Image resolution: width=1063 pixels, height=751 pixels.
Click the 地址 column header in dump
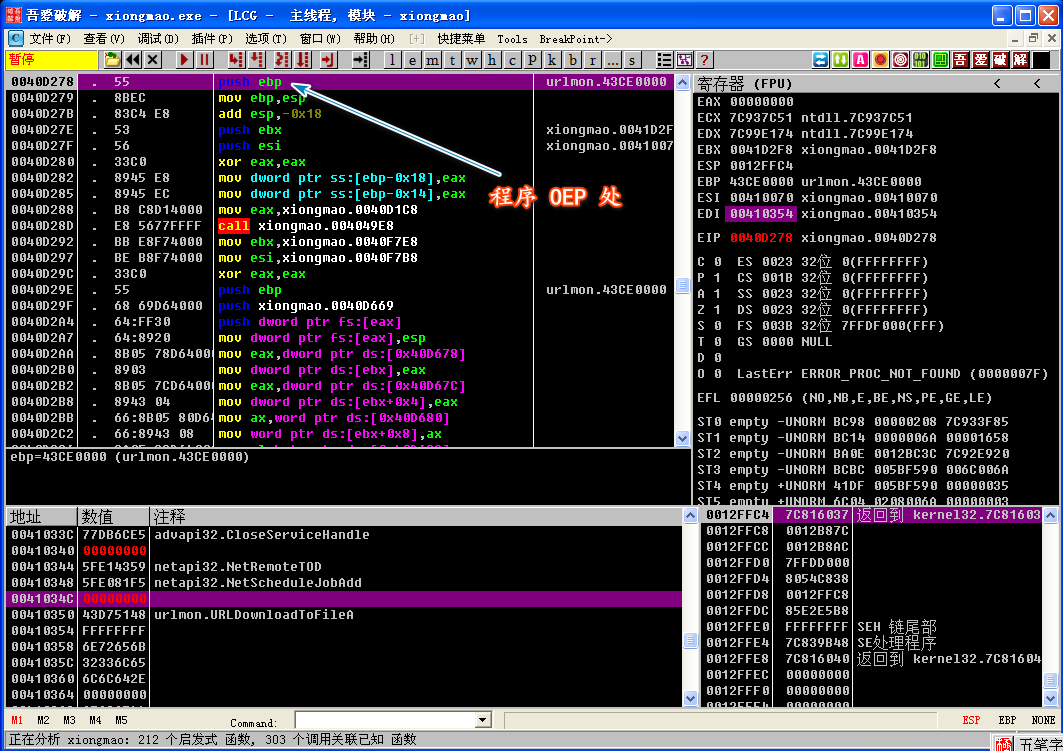point(42,517)
